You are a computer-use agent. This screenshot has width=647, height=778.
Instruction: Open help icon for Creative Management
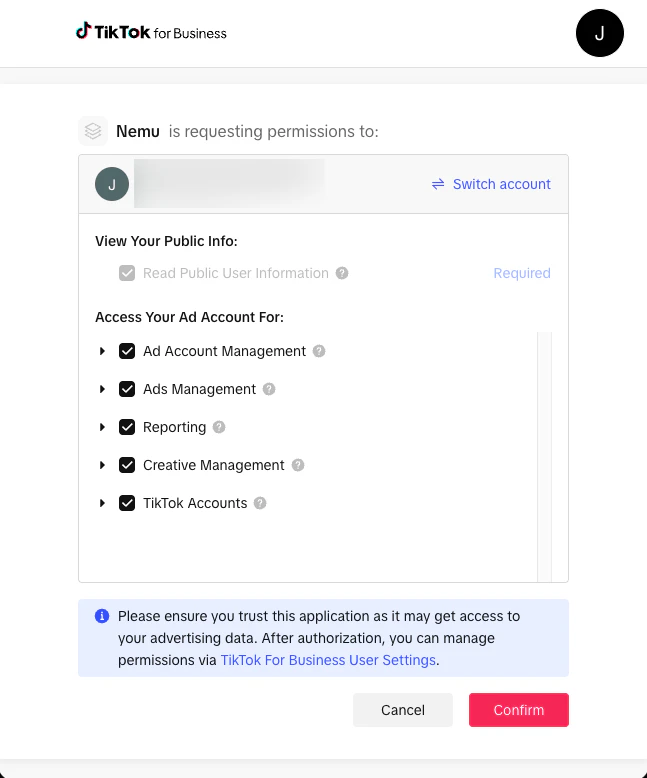point(298,465)
